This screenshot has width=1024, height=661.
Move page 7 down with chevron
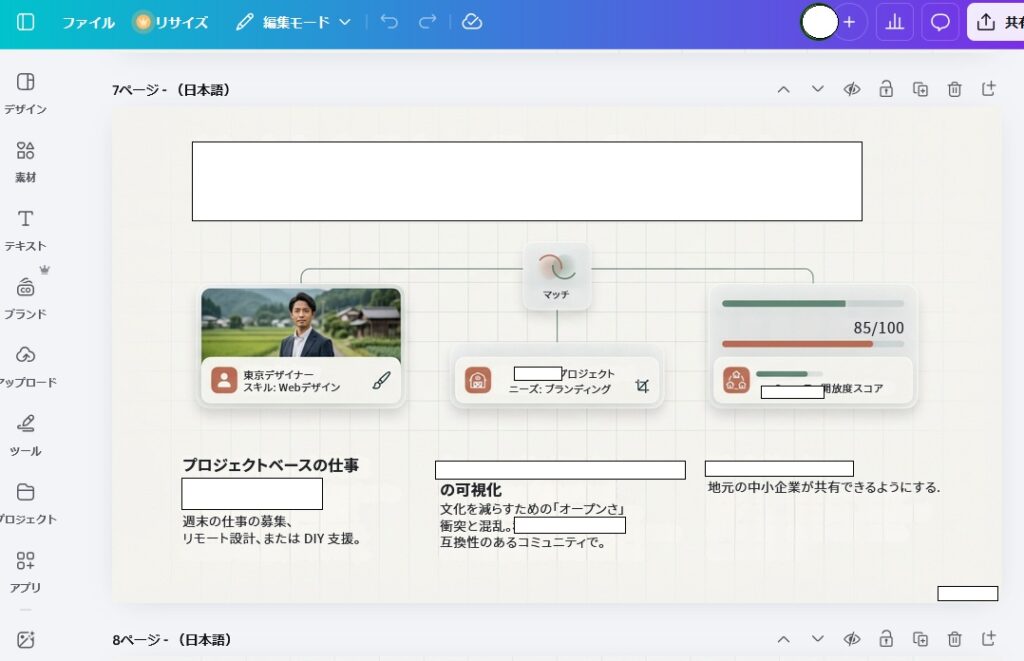coord(818,90)
